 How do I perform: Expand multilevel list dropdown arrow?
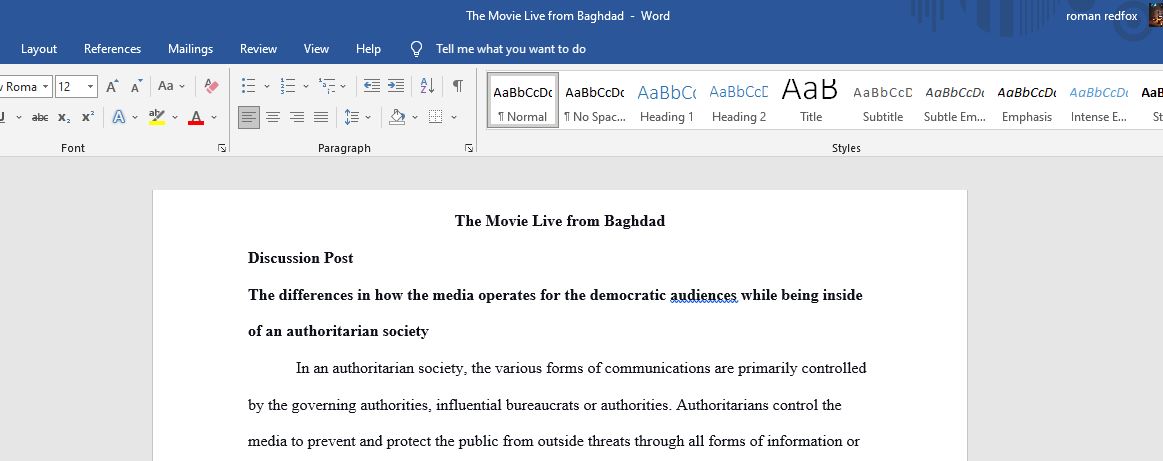[x=343, y=86]
